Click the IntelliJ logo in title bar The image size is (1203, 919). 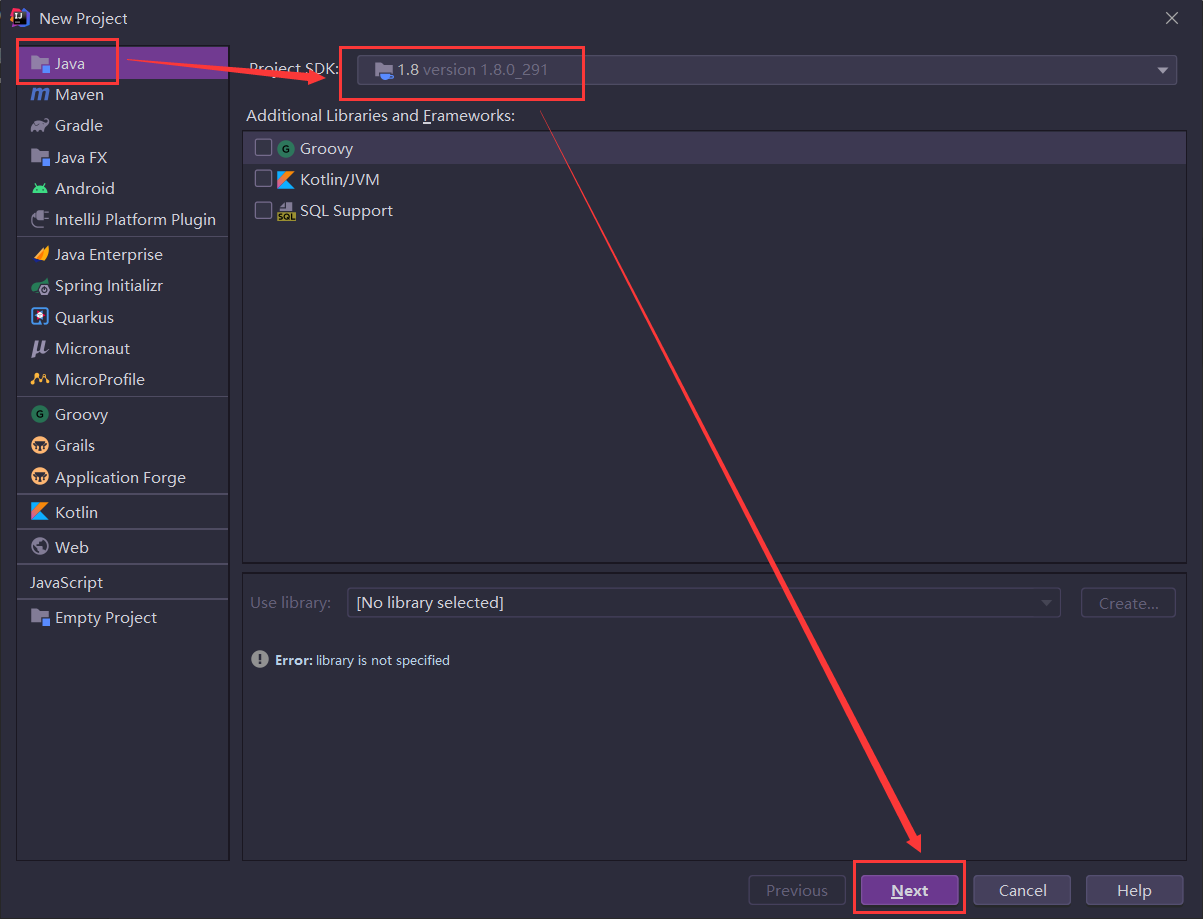pos(20,18)
